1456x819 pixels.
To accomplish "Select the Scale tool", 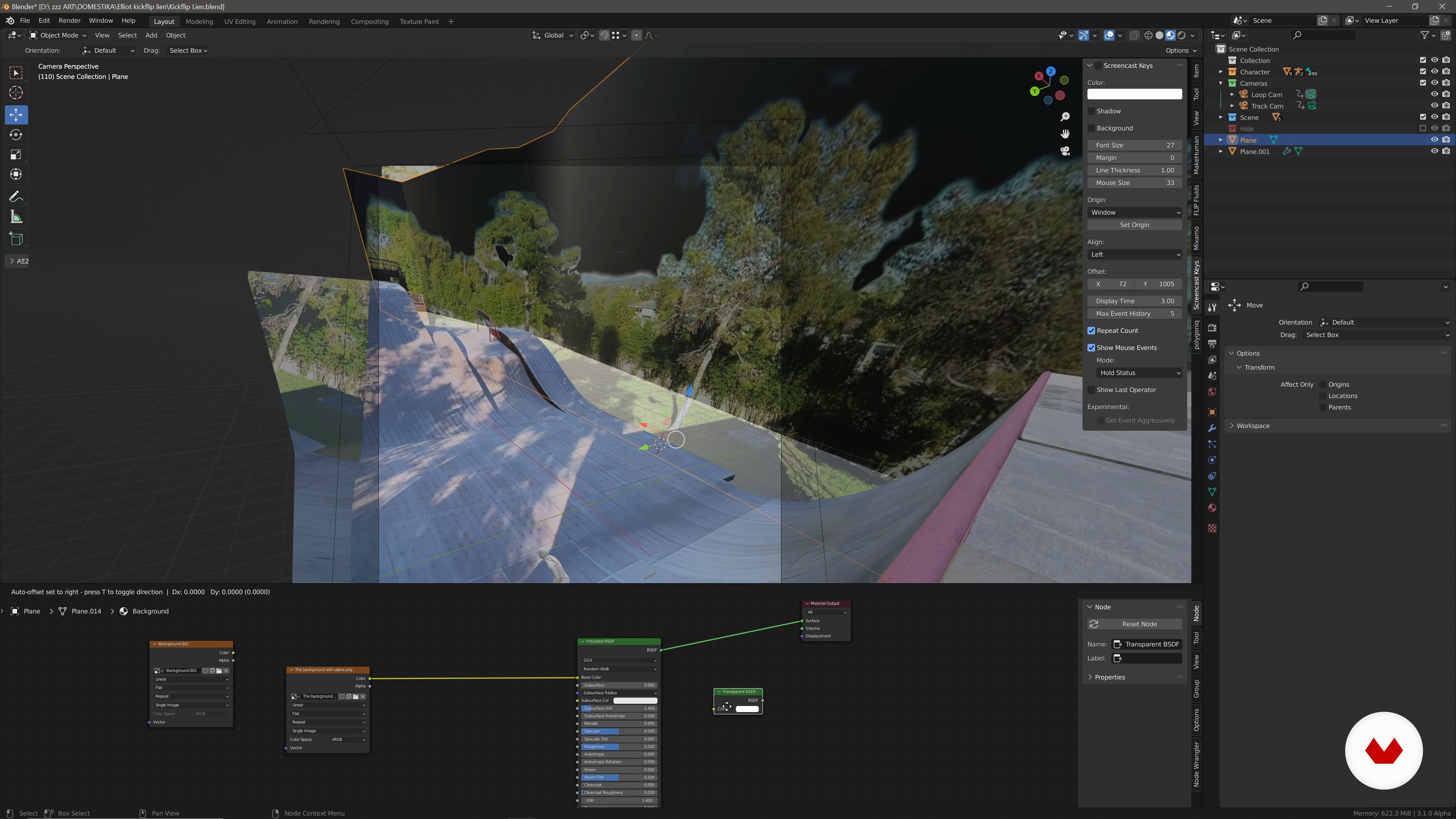I will point(16,154).
